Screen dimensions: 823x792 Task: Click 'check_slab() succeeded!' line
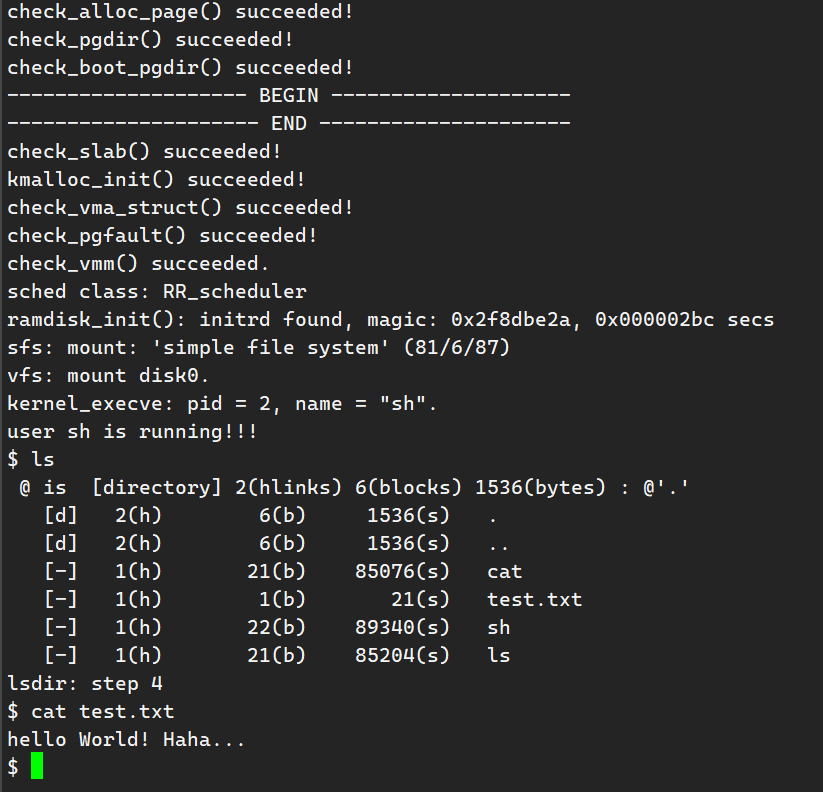(x=144, y=152)
